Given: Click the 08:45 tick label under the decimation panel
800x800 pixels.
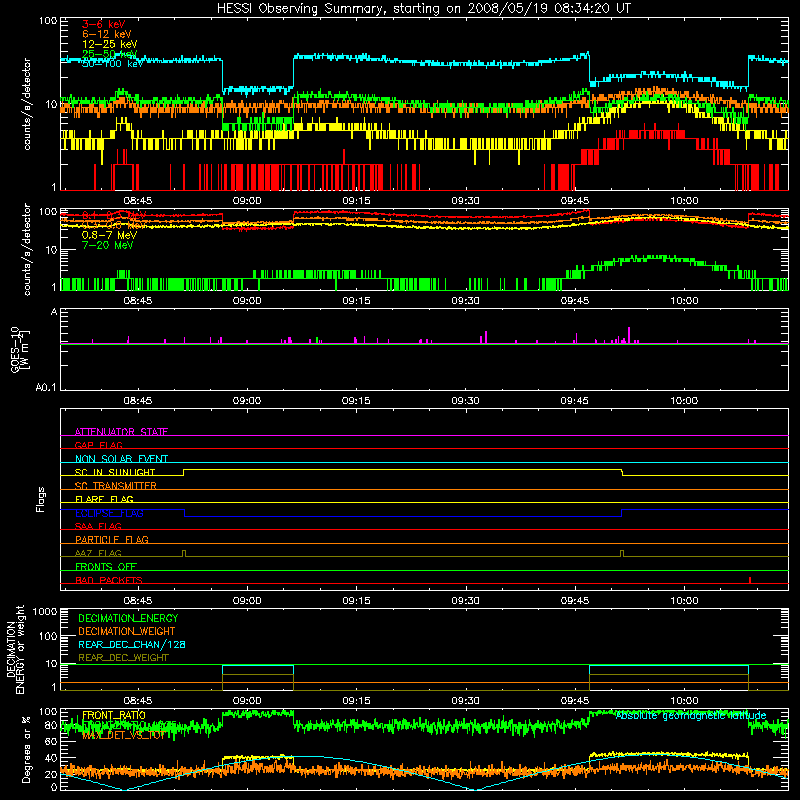Looking at the screenshot, I should click(138, 701).
